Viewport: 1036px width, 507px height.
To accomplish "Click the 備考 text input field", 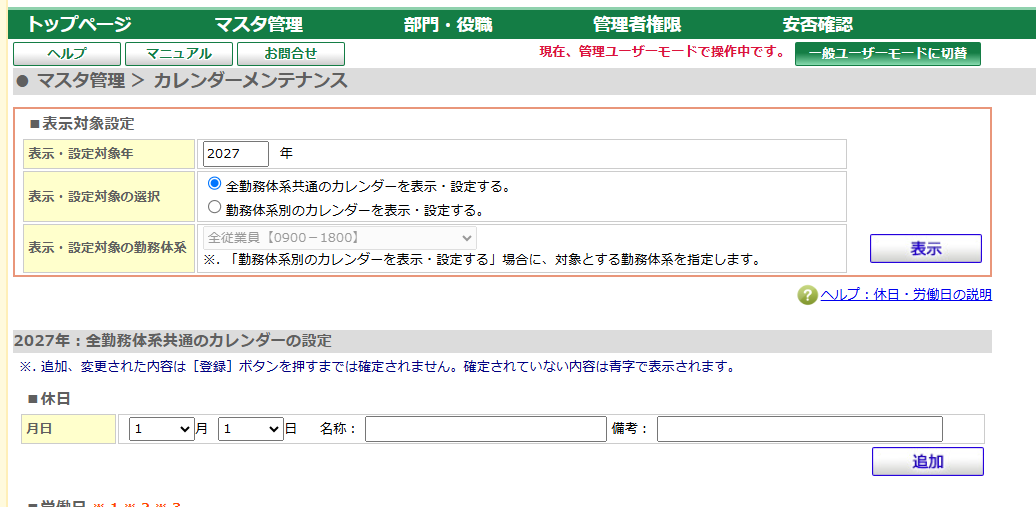I will click(x=799, y=429).
